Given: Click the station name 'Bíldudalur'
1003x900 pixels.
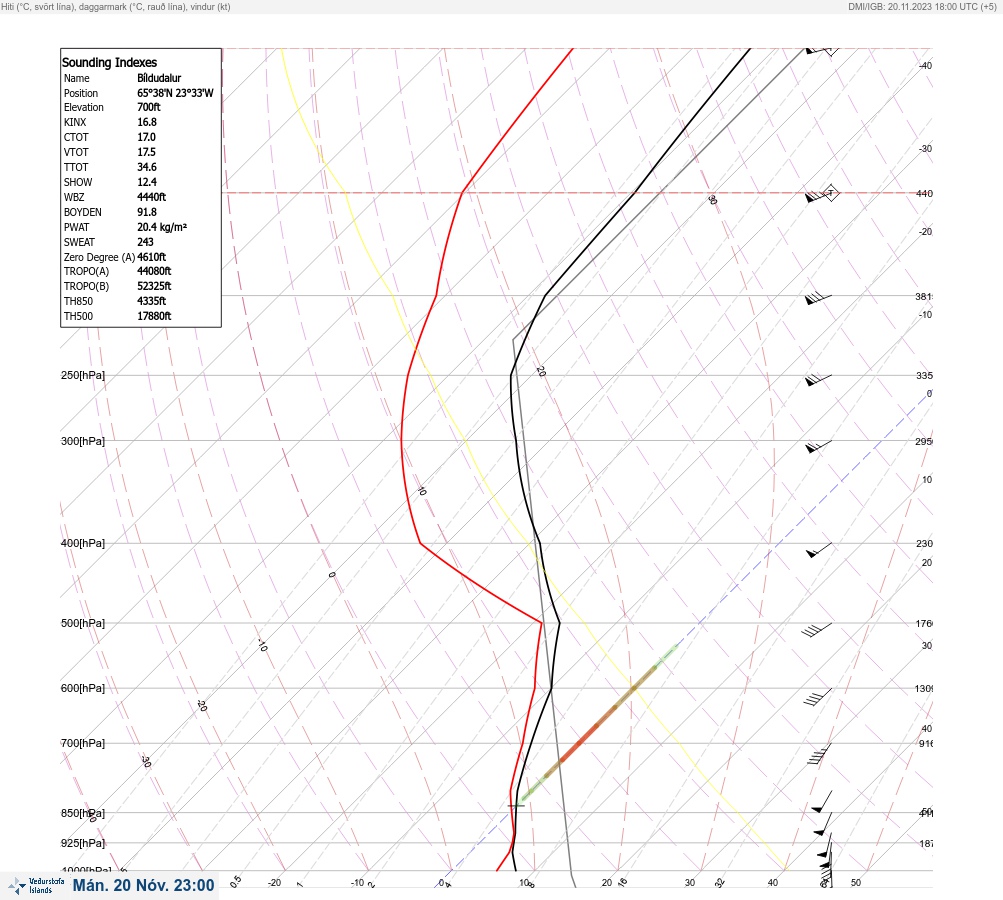Looking at the screenshot, I should (x=159, y=78).
